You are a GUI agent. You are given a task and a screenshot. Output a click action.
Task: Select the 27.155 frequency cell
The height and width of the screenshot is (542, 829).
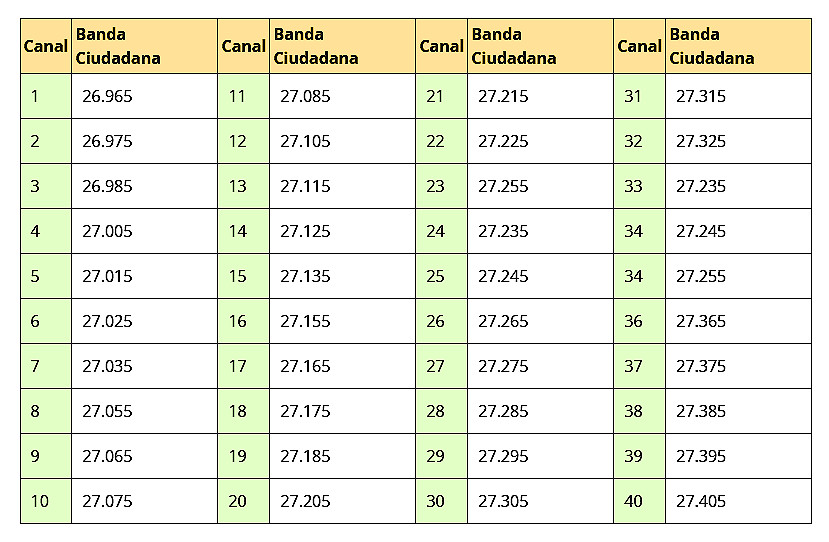[x=305, y=321]
